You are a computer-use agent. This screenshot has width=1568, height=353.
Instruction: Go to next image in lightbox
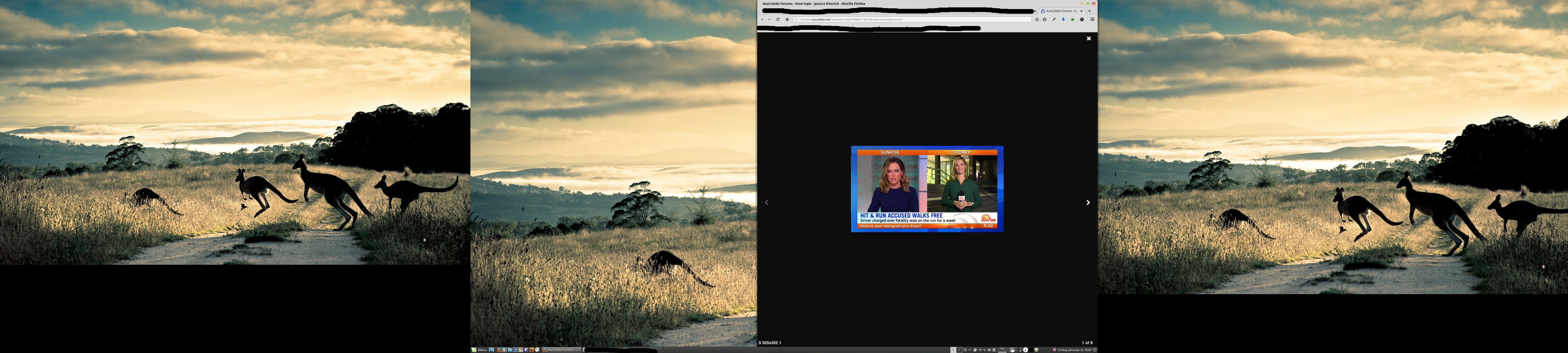1088,203
